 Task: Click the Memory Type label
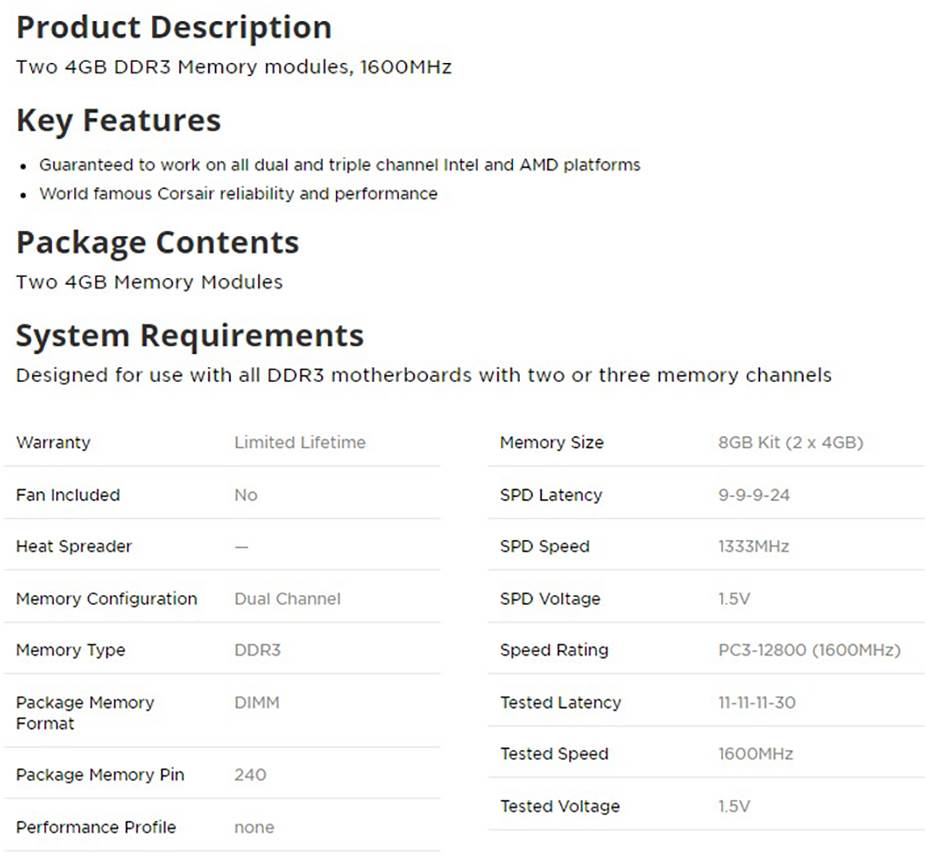70,650
